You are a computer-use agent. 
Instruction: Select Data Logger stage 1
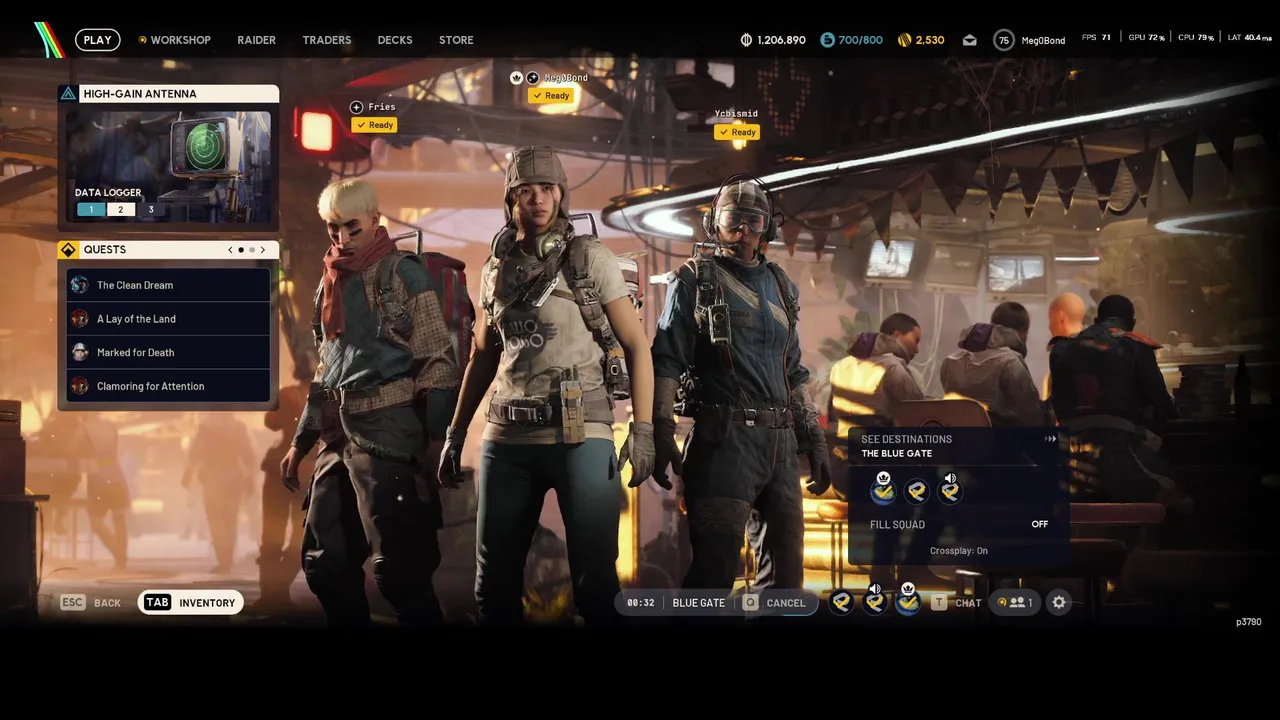91,210
